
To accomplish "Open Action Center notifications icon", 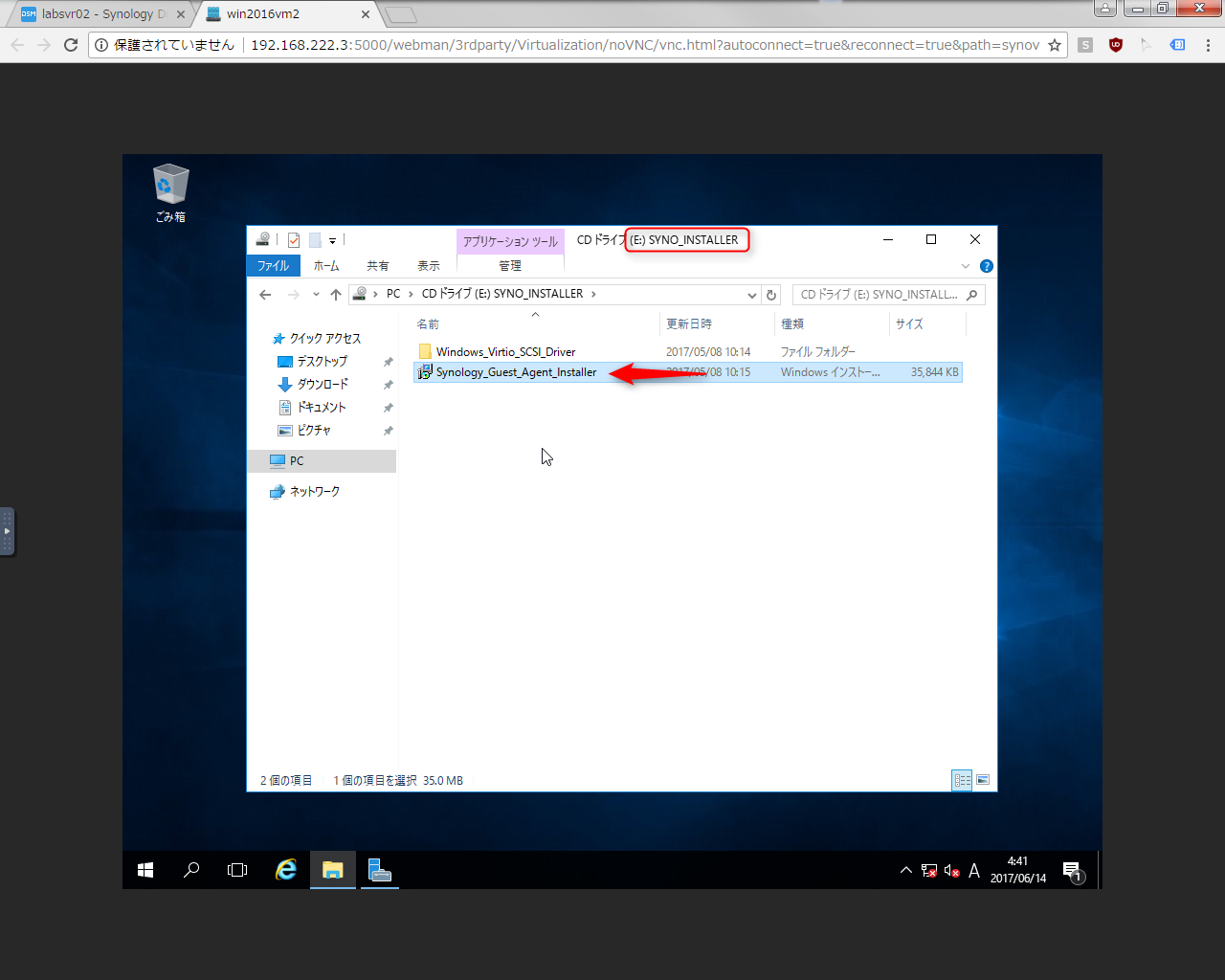I will [x=1073, y=871].
